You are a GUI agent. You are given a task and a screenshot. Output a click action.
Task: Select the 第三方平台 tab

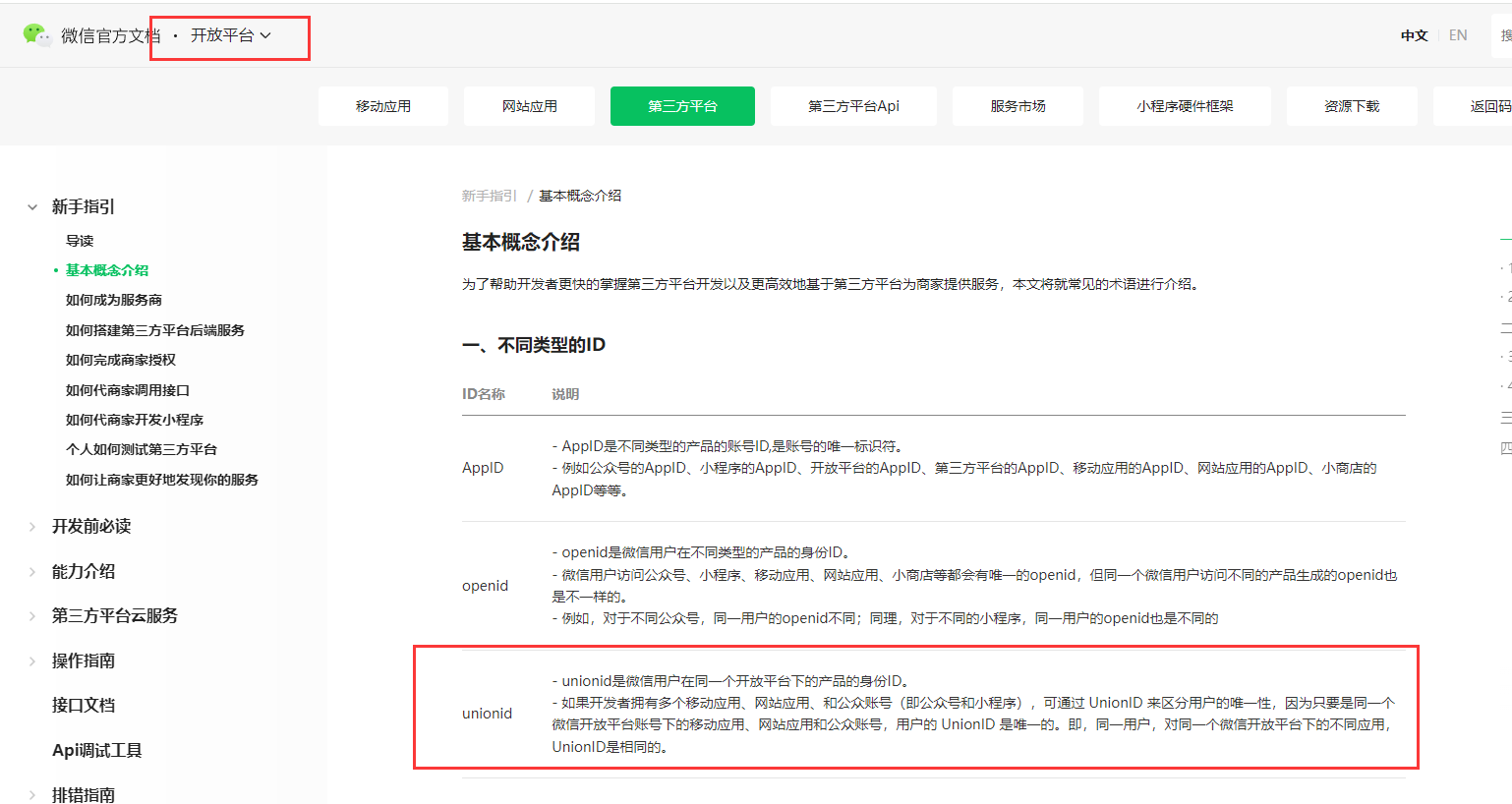point(682,106)
